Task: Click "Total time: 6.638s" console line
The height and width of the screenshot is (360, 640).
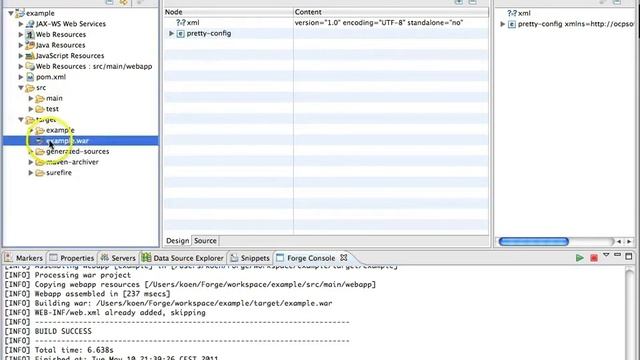Action: click(x=59, y=350)
